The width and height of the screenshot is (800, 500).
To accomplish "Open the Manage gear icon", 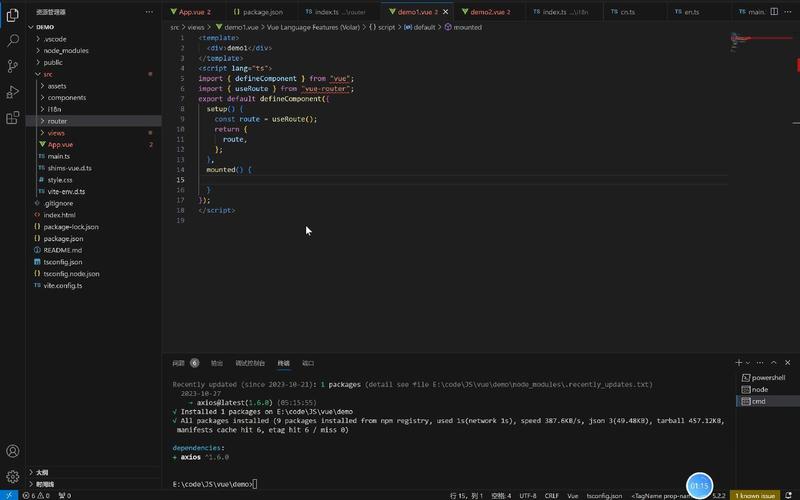I will coord(13,477).
